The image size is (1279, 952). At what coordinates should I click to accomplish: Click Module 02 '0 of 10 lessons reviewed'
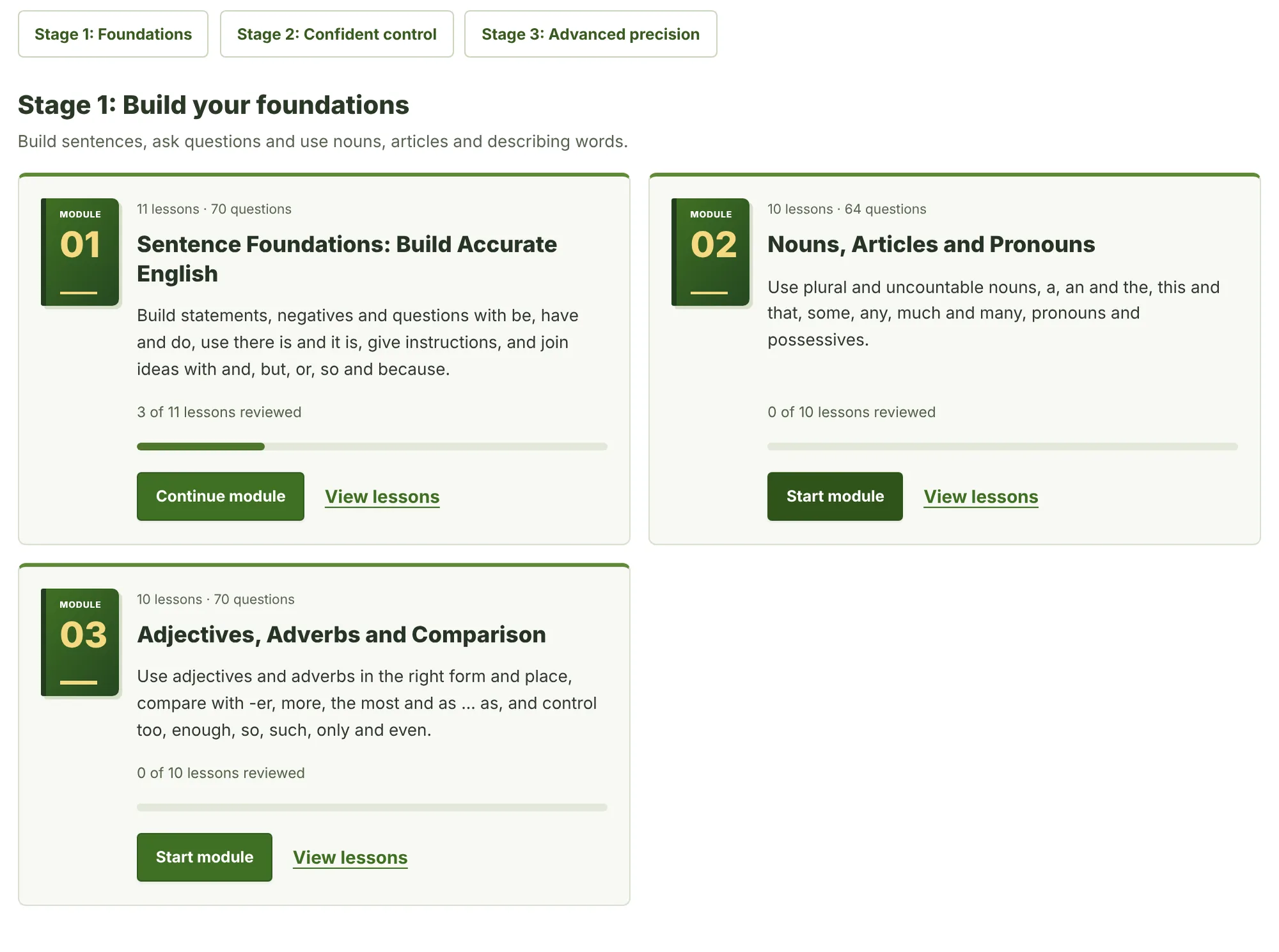(851, 412)
